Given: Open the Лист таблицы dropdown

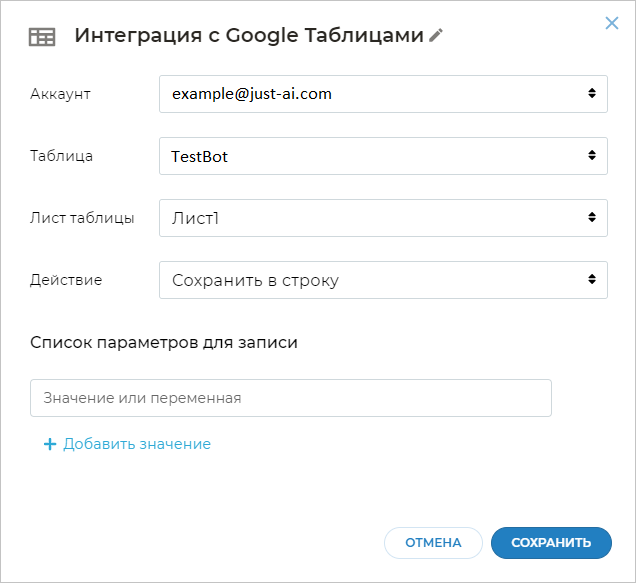Looking at the screenshot, I should pyautogui.click(x=383, y=218).
